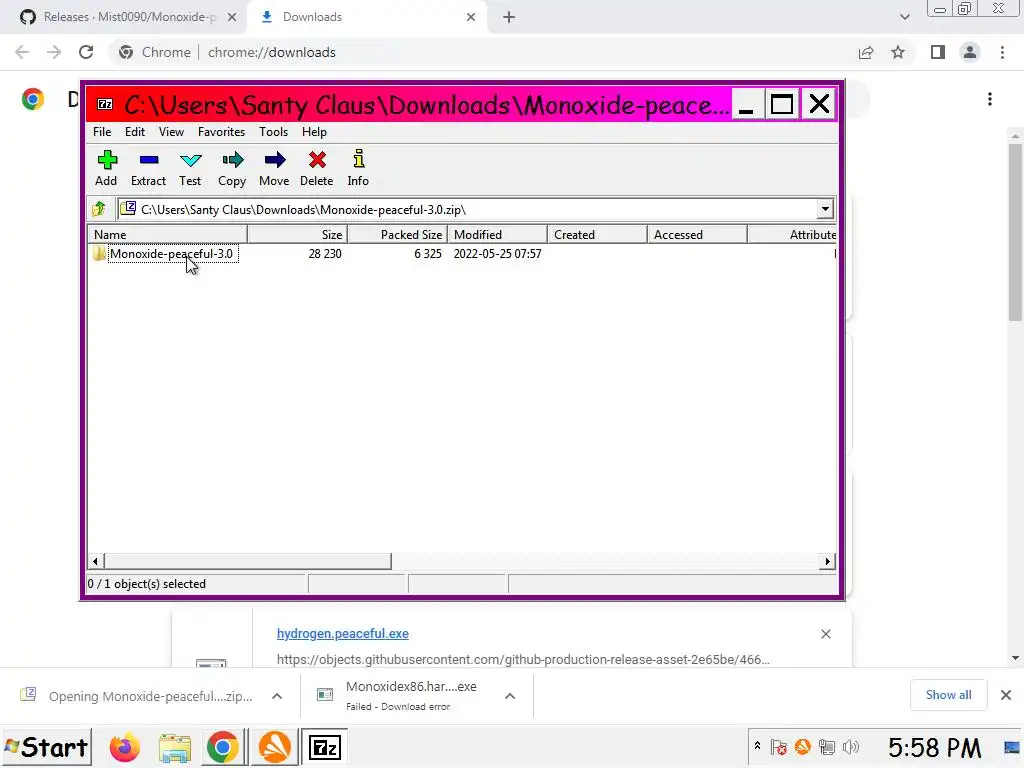
Task: Click the Chrome page vertical scrollbar thumb
Action: pyautogui.click(x=1015, y=232)
